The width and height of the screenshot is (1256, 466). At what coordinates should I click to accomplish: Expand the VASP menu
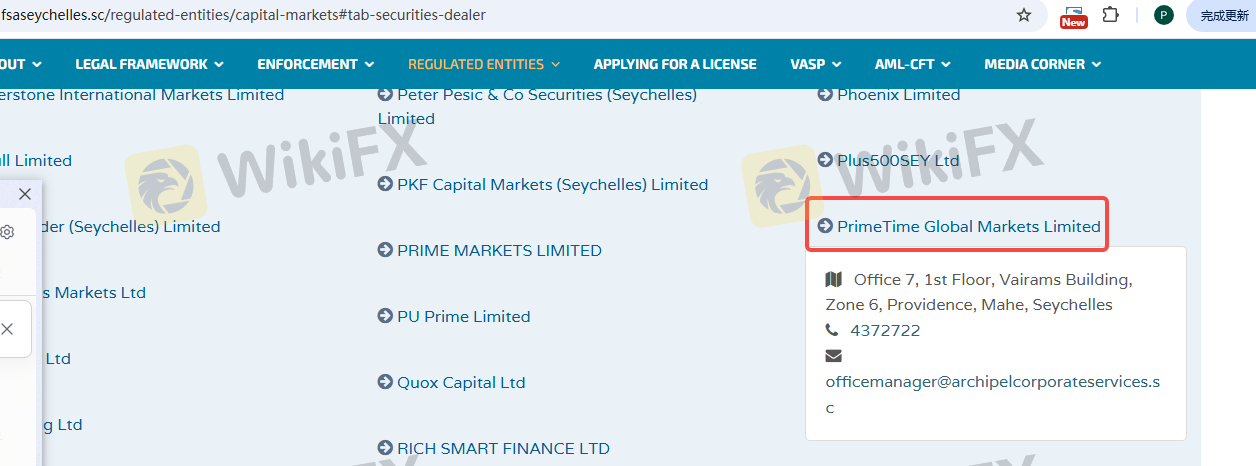(x=815, y=64)
